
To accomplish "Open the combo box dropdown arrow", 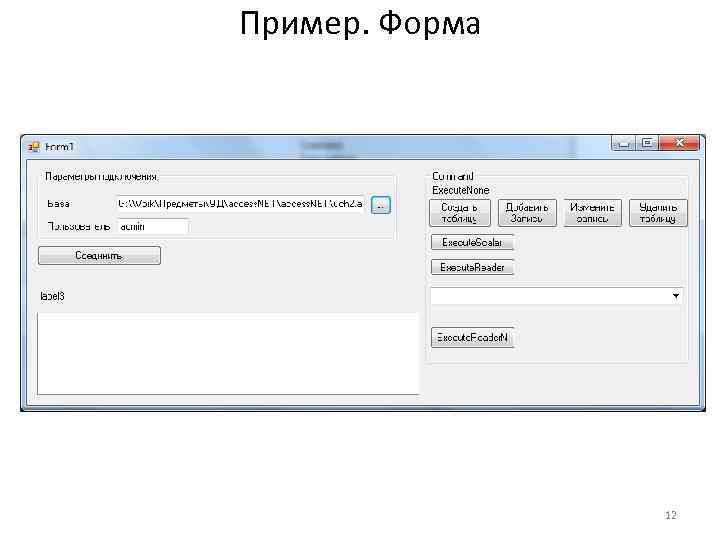I will [x=675, y=296].
